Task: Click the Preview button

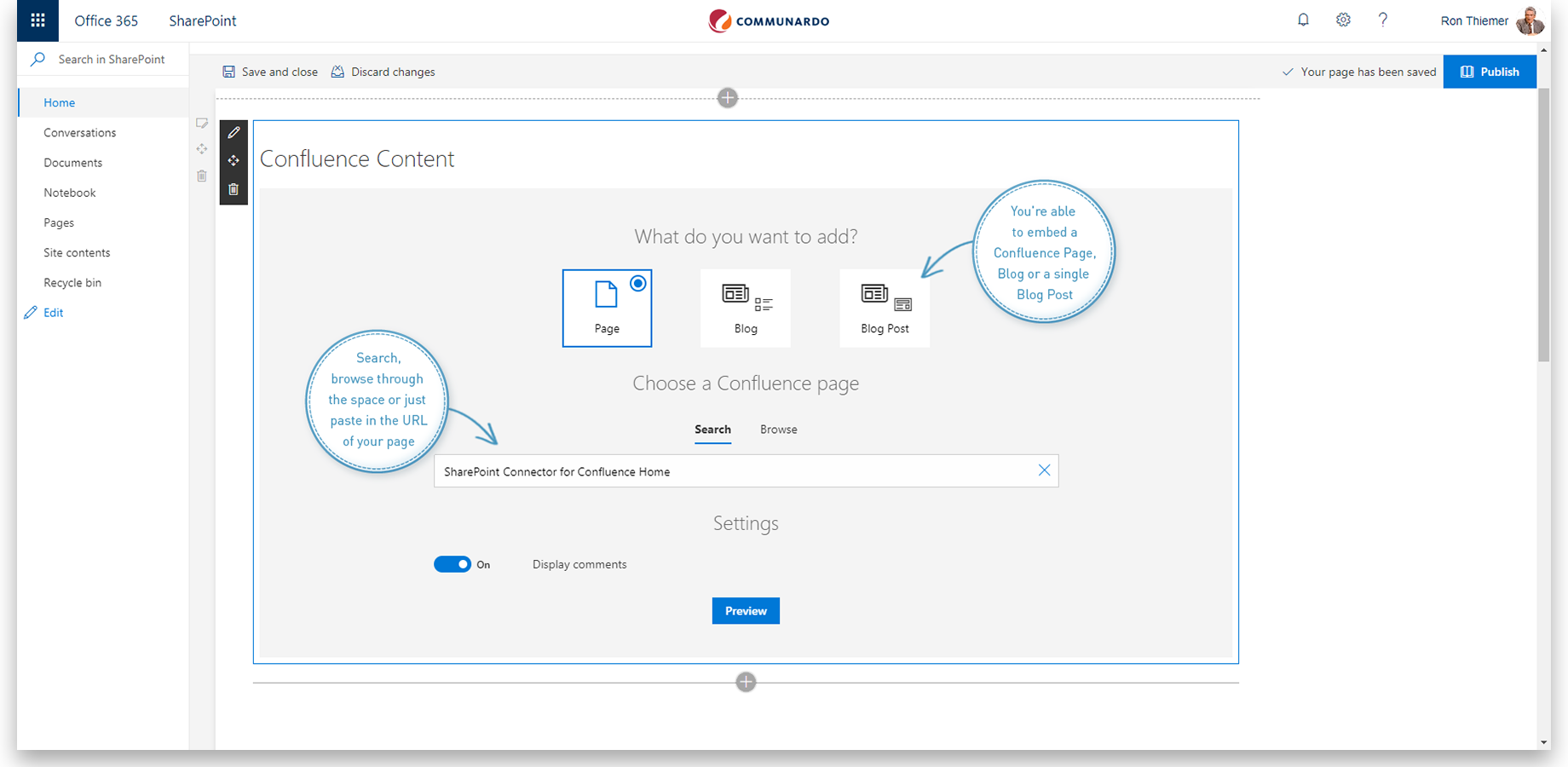Action: click(x=746, y=611)
